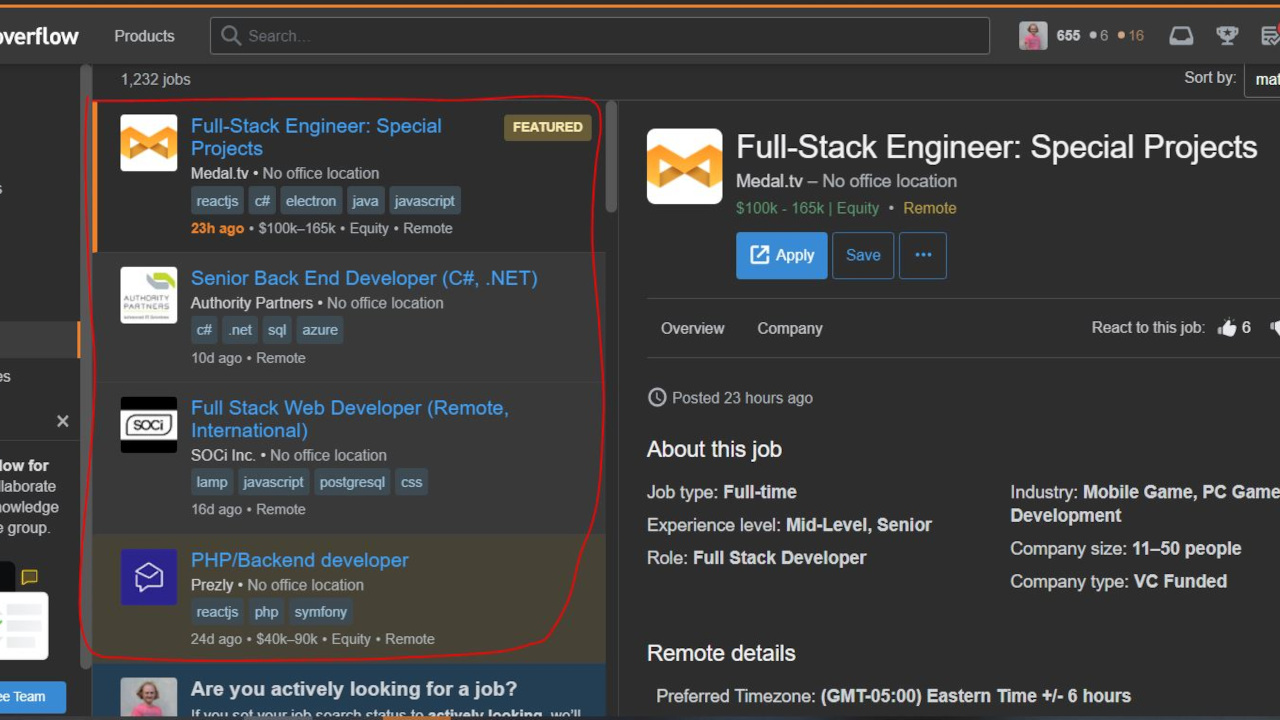Click the $100k - 165k | Equity salary text

[808, 208]
